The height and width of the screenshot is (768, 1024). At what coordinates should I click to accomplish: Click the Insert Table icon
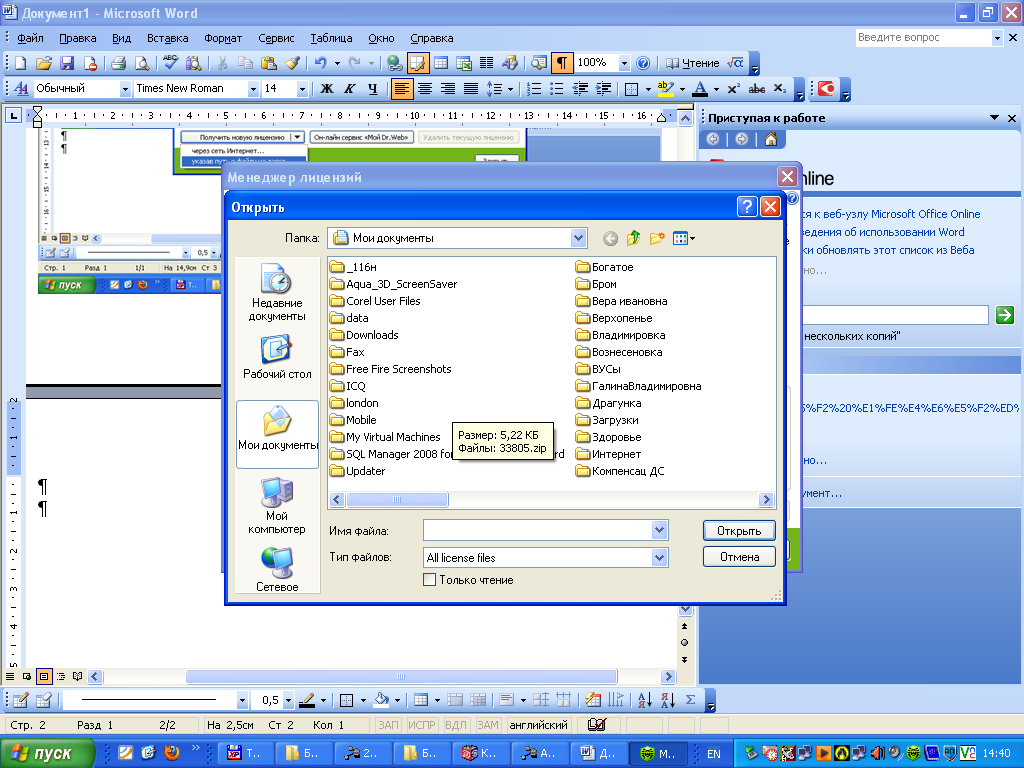point(441,63)
